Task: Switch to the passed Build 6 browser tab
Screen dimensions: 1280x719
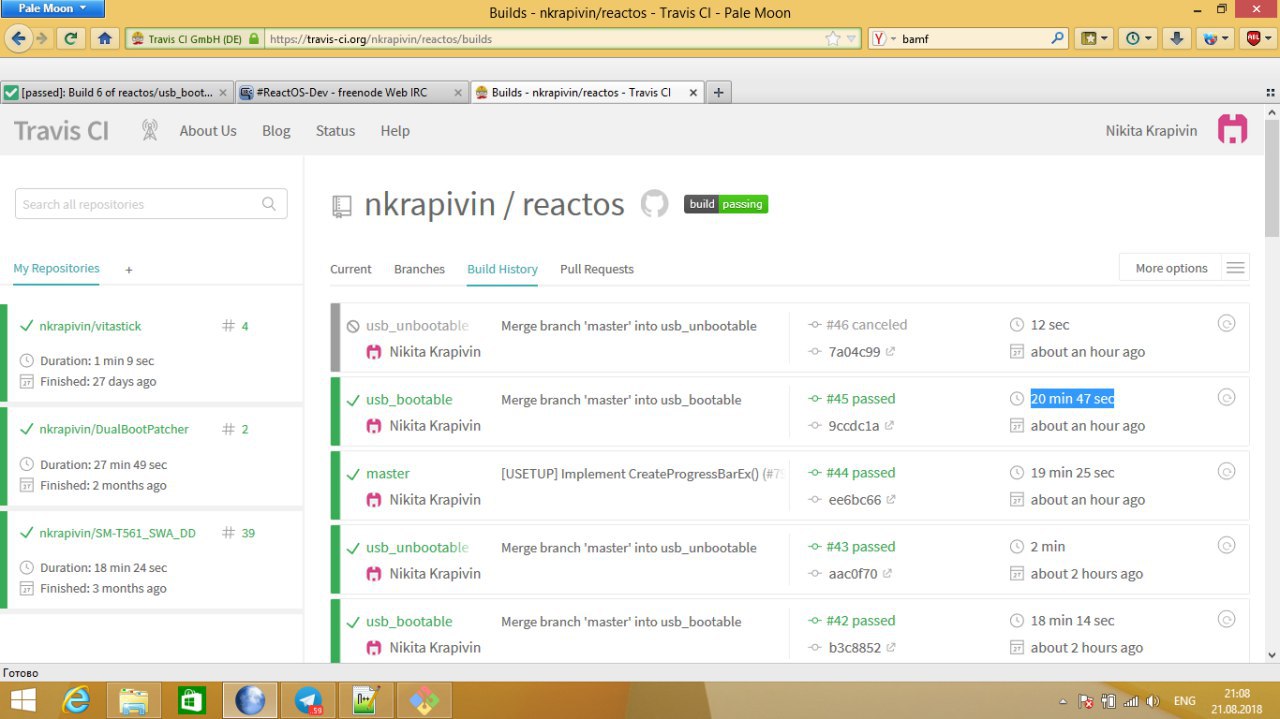Action: click(117, 92)
